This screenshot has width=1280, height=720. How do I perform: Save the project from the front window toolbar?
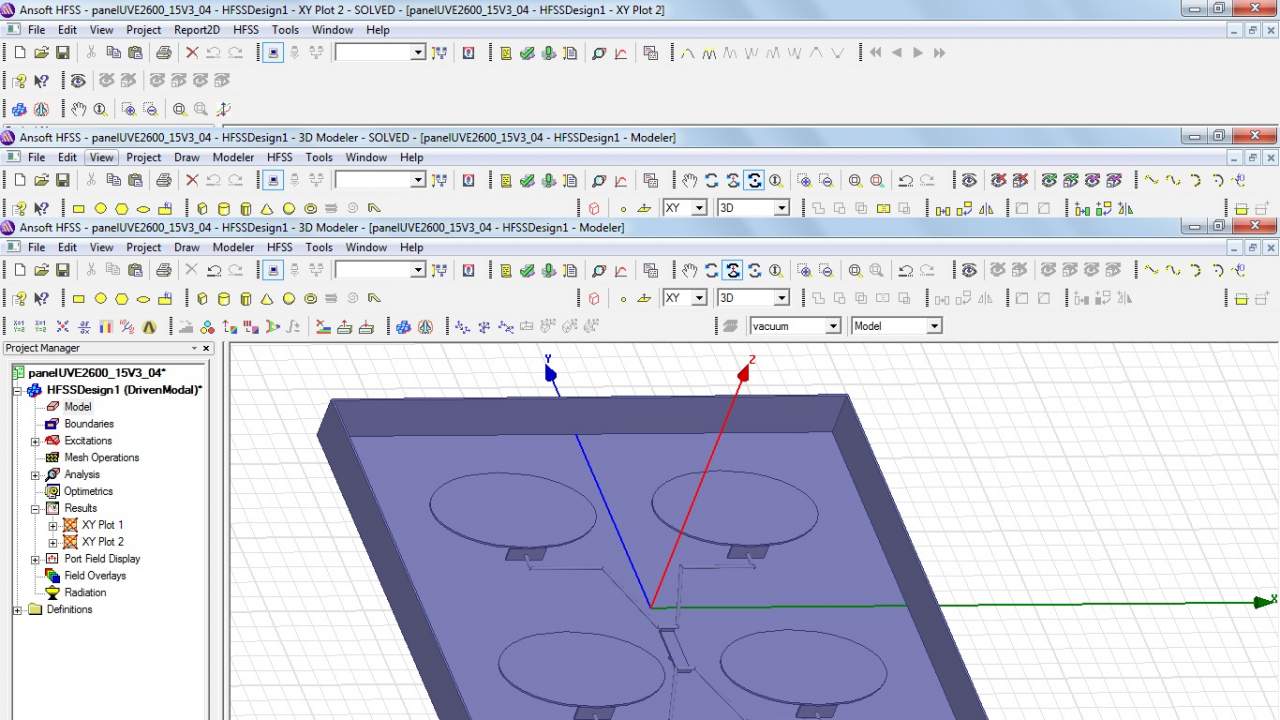click(62, 270)
